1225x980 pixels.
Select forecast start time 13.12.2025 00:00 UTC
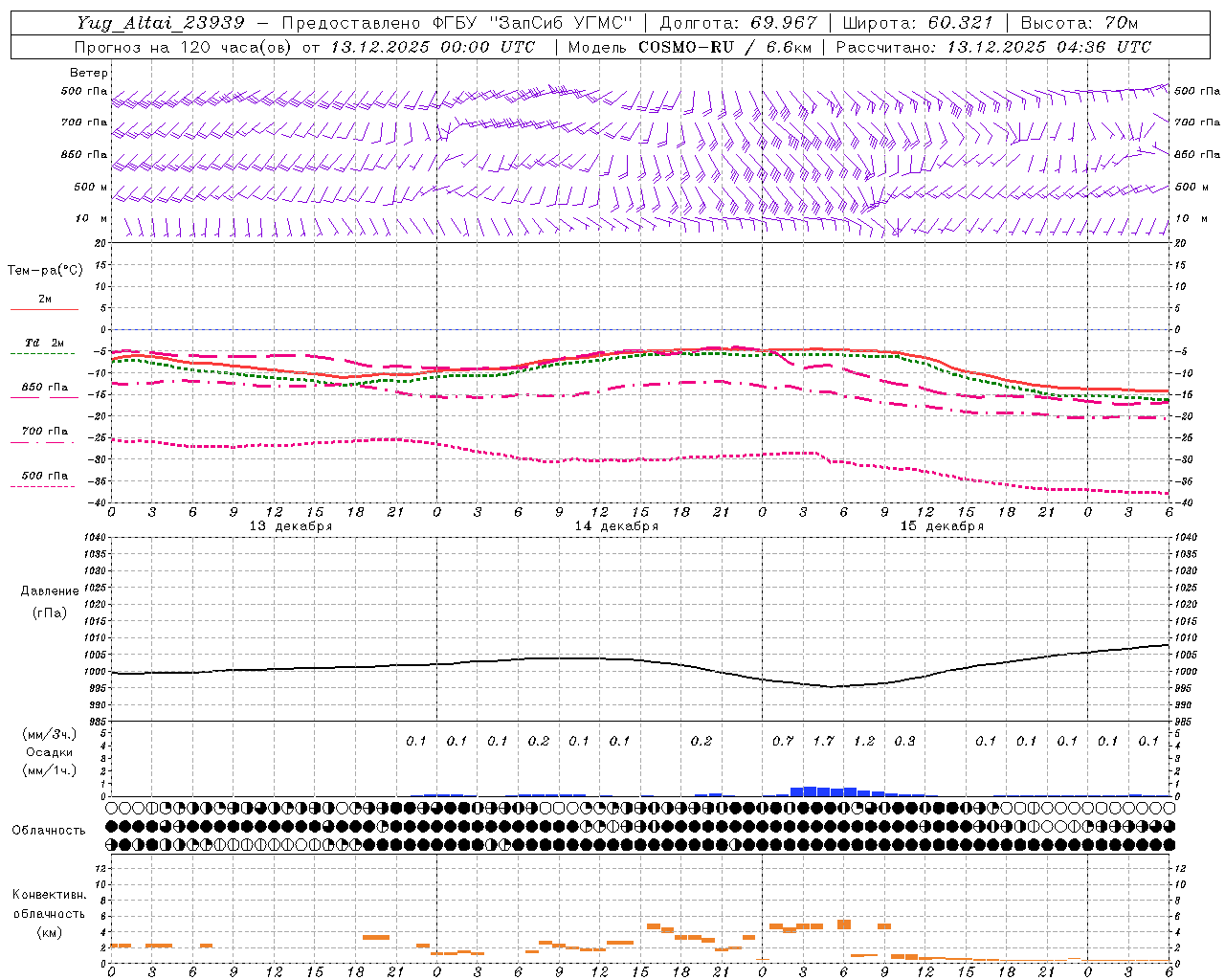pyautogui.click(x=433, y=47)
